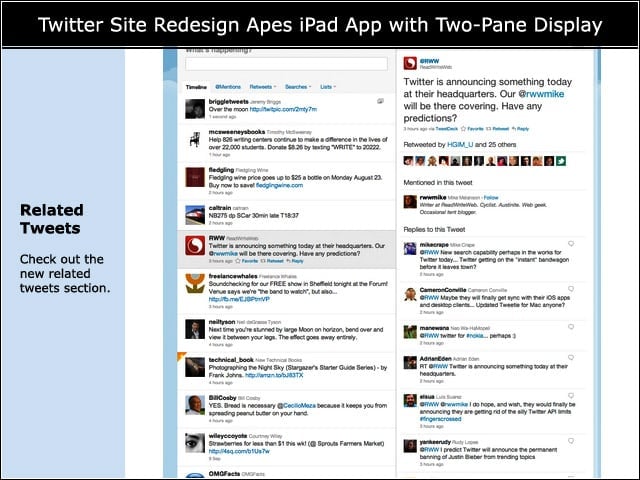Favorite the tweet in the detail pane

click(x=472, y=129)
